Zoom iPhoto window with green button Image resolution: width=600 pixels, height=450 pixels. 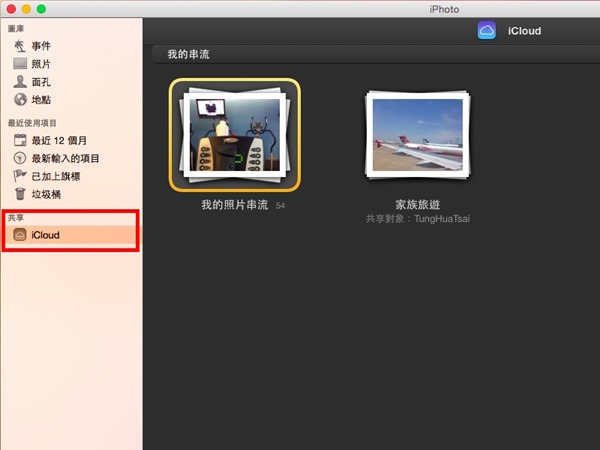(41, 9)
